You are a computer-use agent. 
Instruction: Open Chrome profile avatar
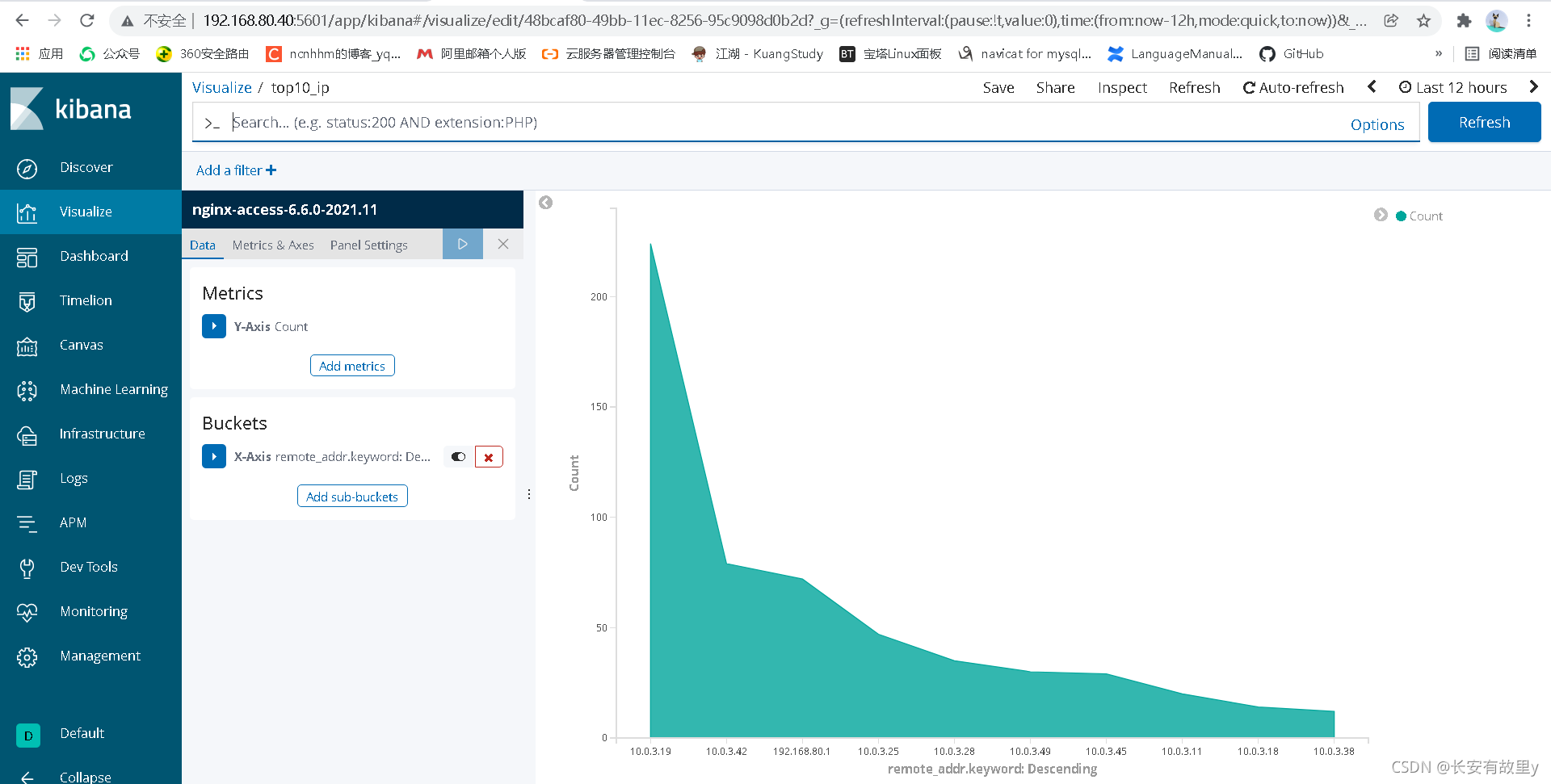(1496, 21)
